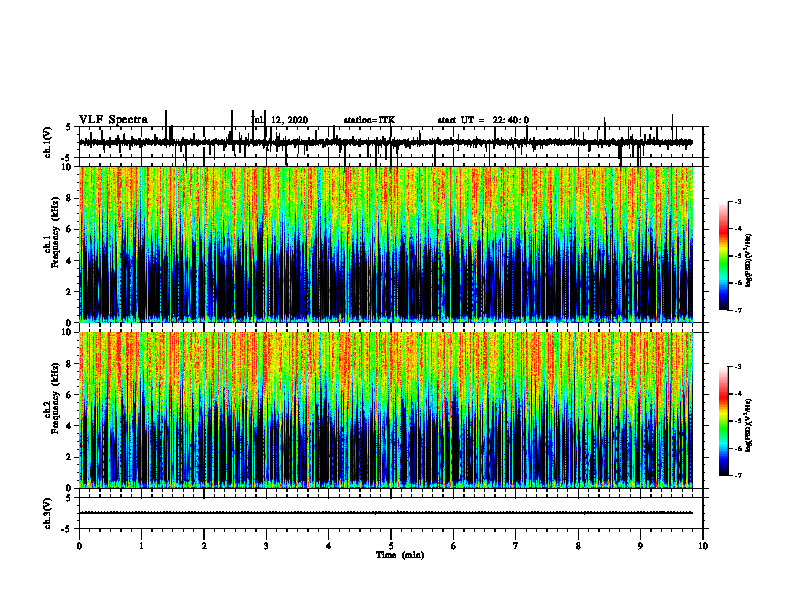Click the "3" tick on the Time axis
792x612 pixels.
[266, 546]
